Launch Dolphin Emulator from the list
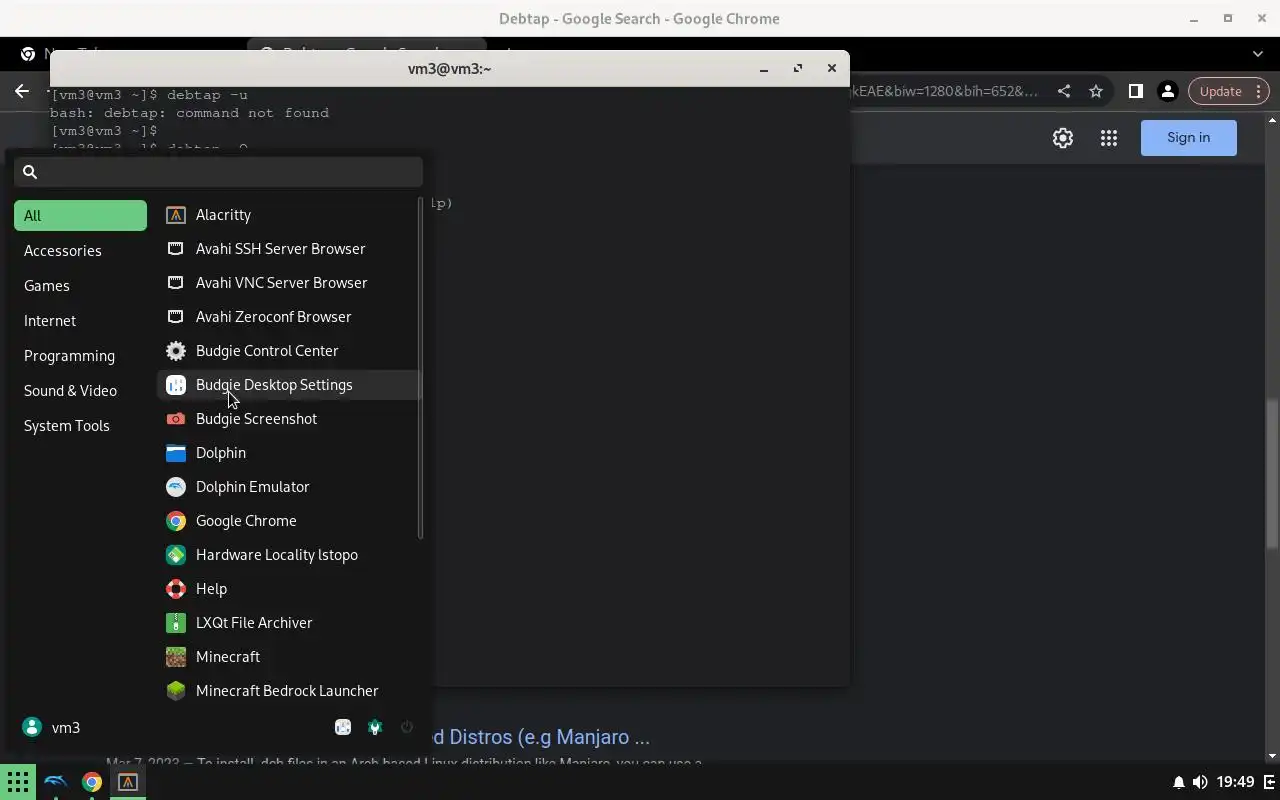The image size is (1280, 800). click(289, 487)
